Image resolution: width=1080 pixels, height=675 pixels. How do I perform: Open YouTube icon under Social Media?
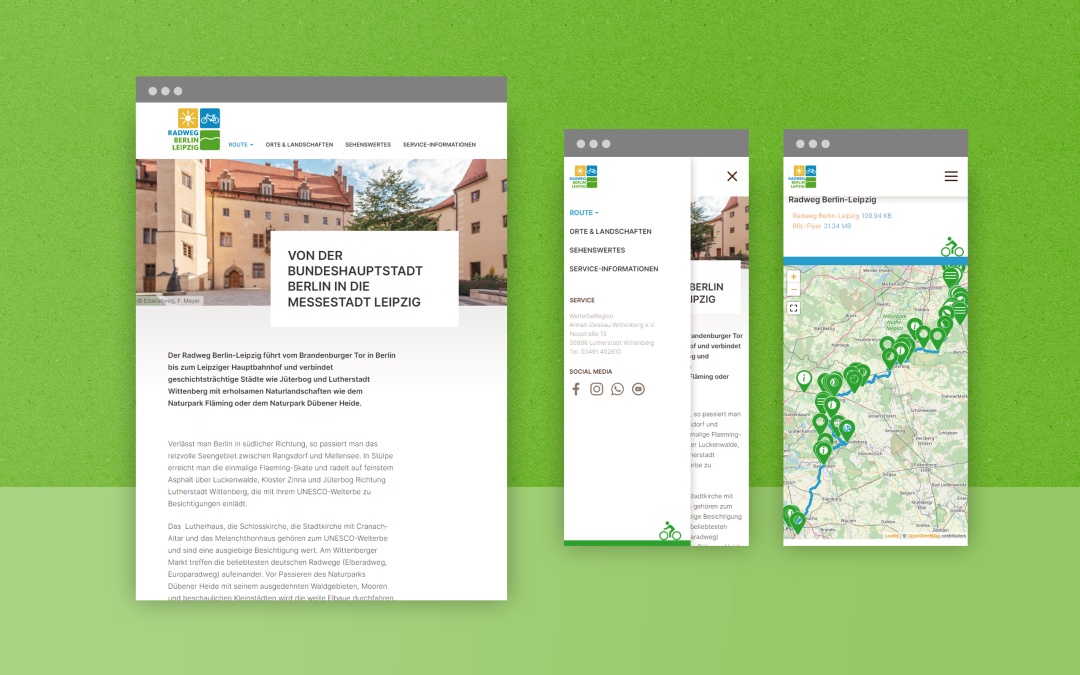638,389
